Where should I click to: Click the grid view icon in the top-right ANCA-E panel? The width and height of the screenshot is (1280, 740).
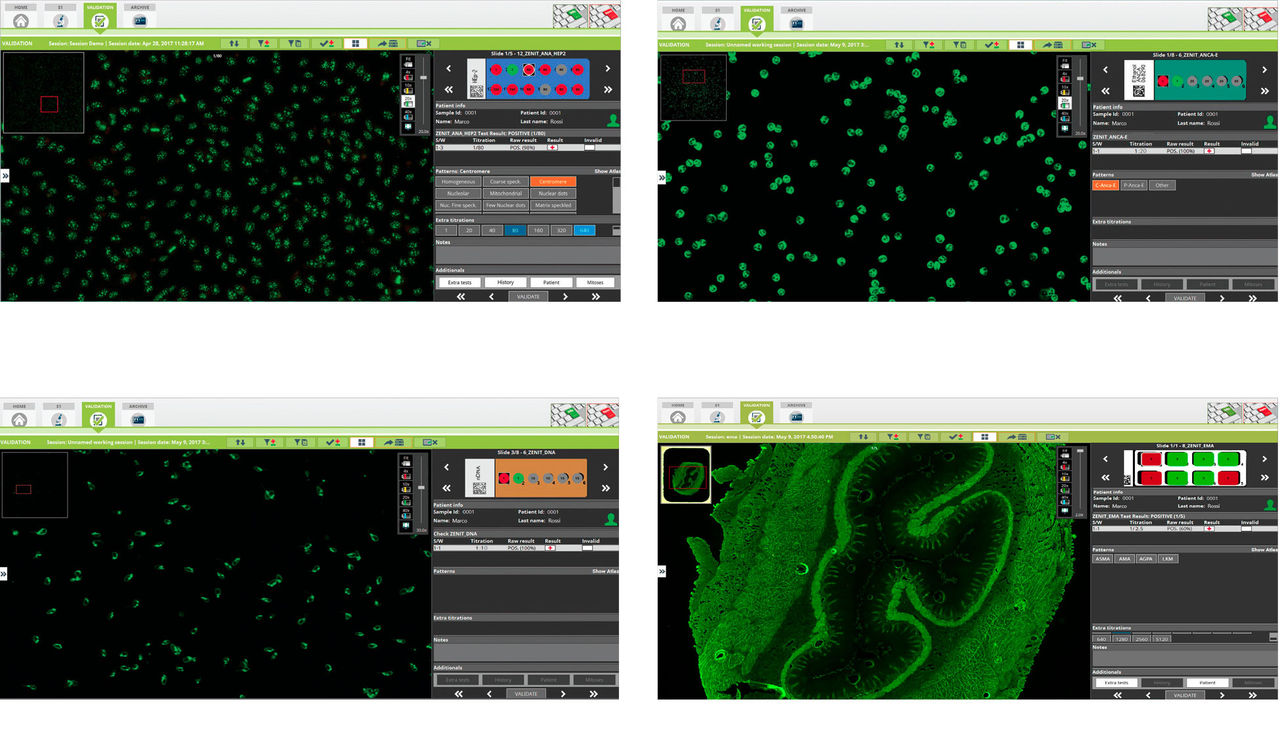point(1020,45)
